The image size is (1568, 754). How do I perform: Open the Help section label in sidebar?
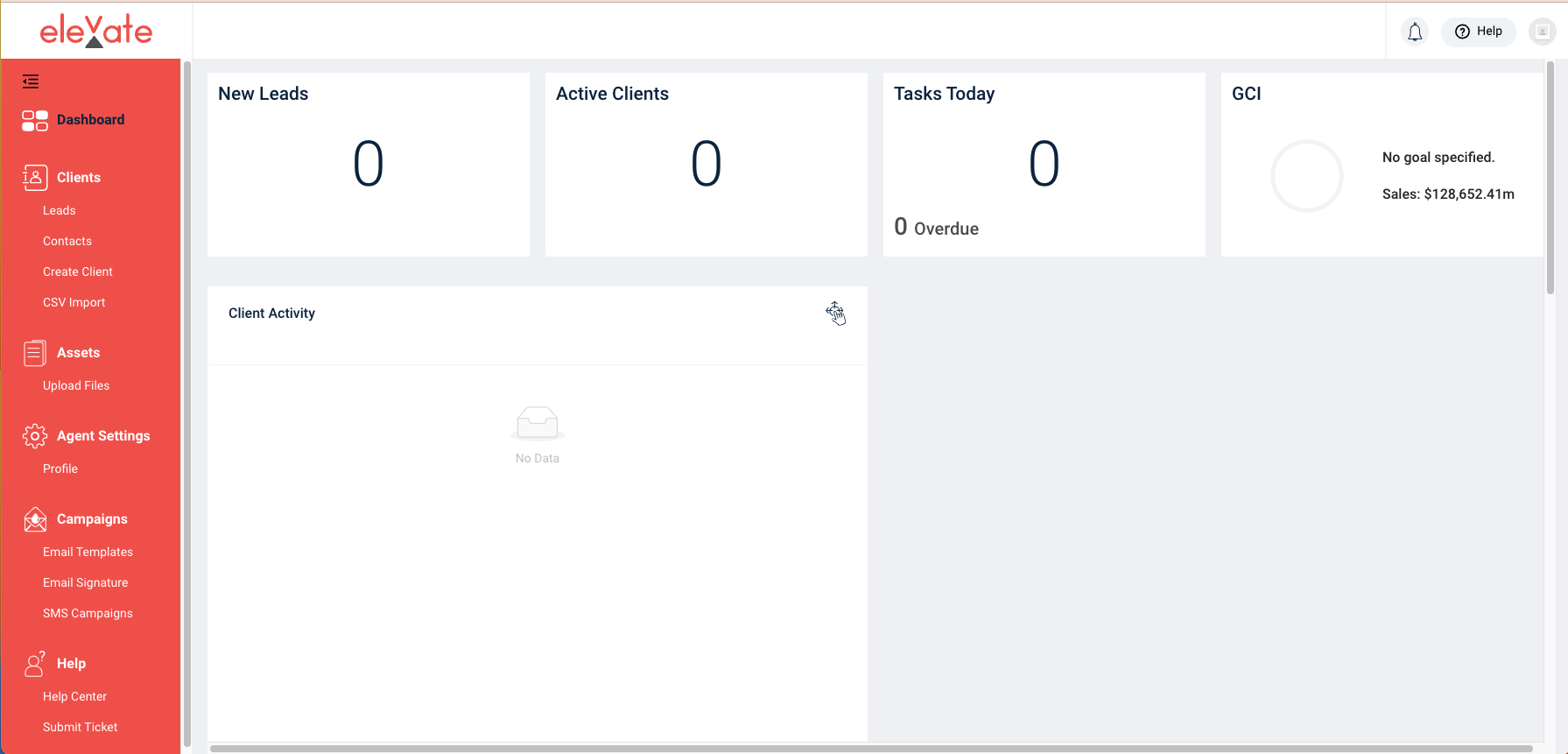[x=71, y=664]
